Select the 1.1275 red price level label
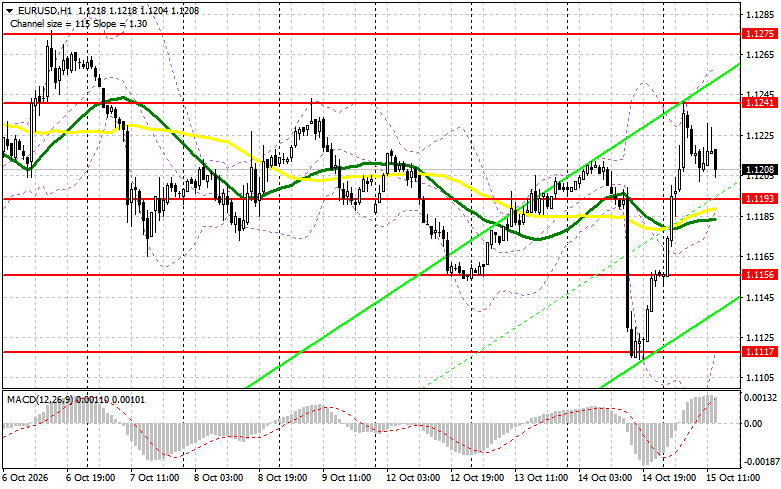Viewport: 781px width, 489px height. (759, 34)
